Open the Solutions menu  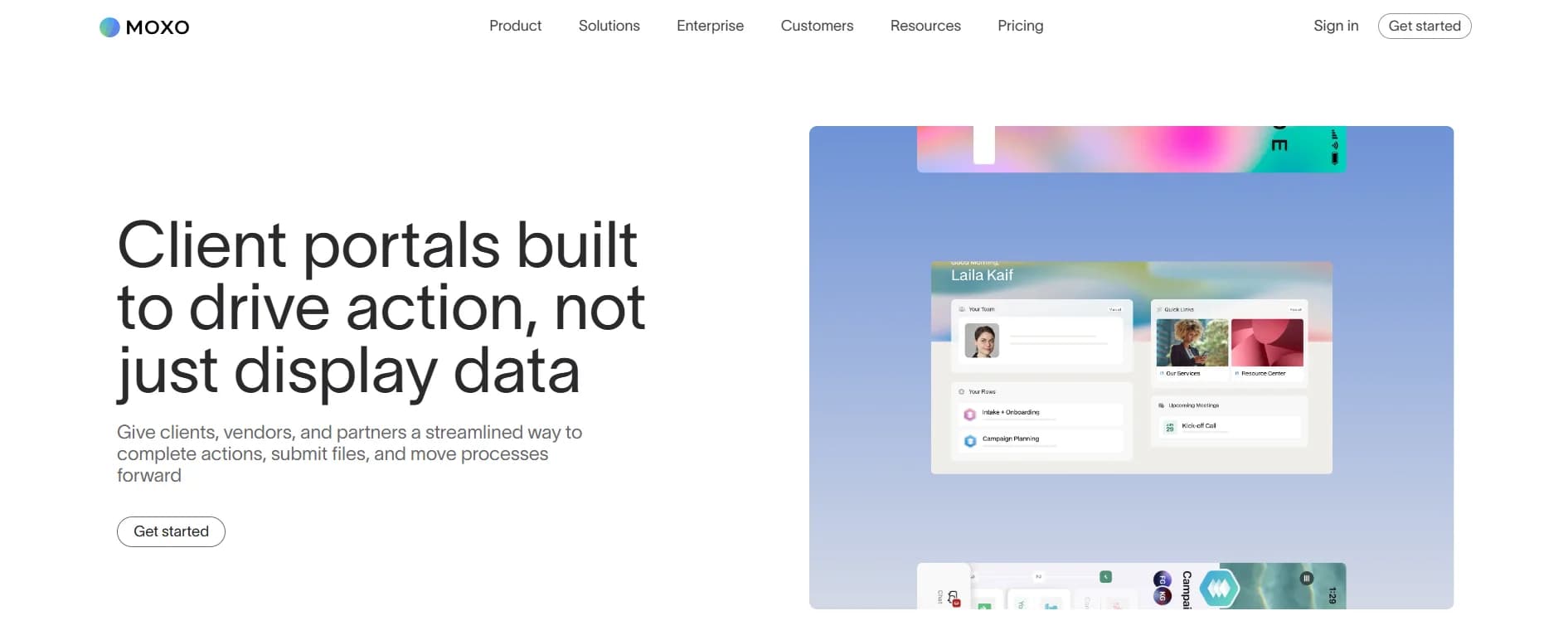pos(609,26)
